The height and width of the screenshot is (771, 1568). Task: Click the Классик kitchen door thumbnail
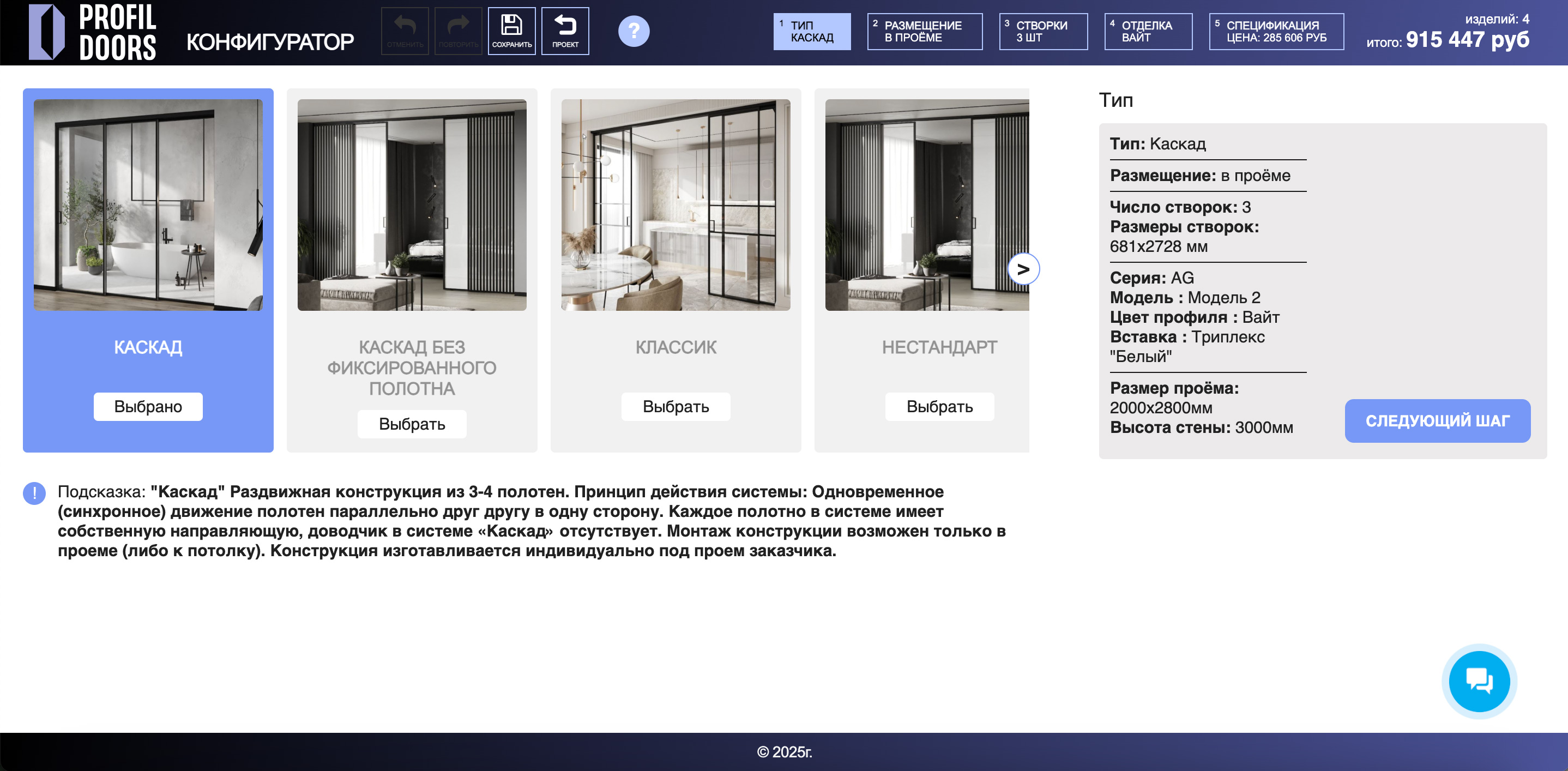tap(676, 205)
